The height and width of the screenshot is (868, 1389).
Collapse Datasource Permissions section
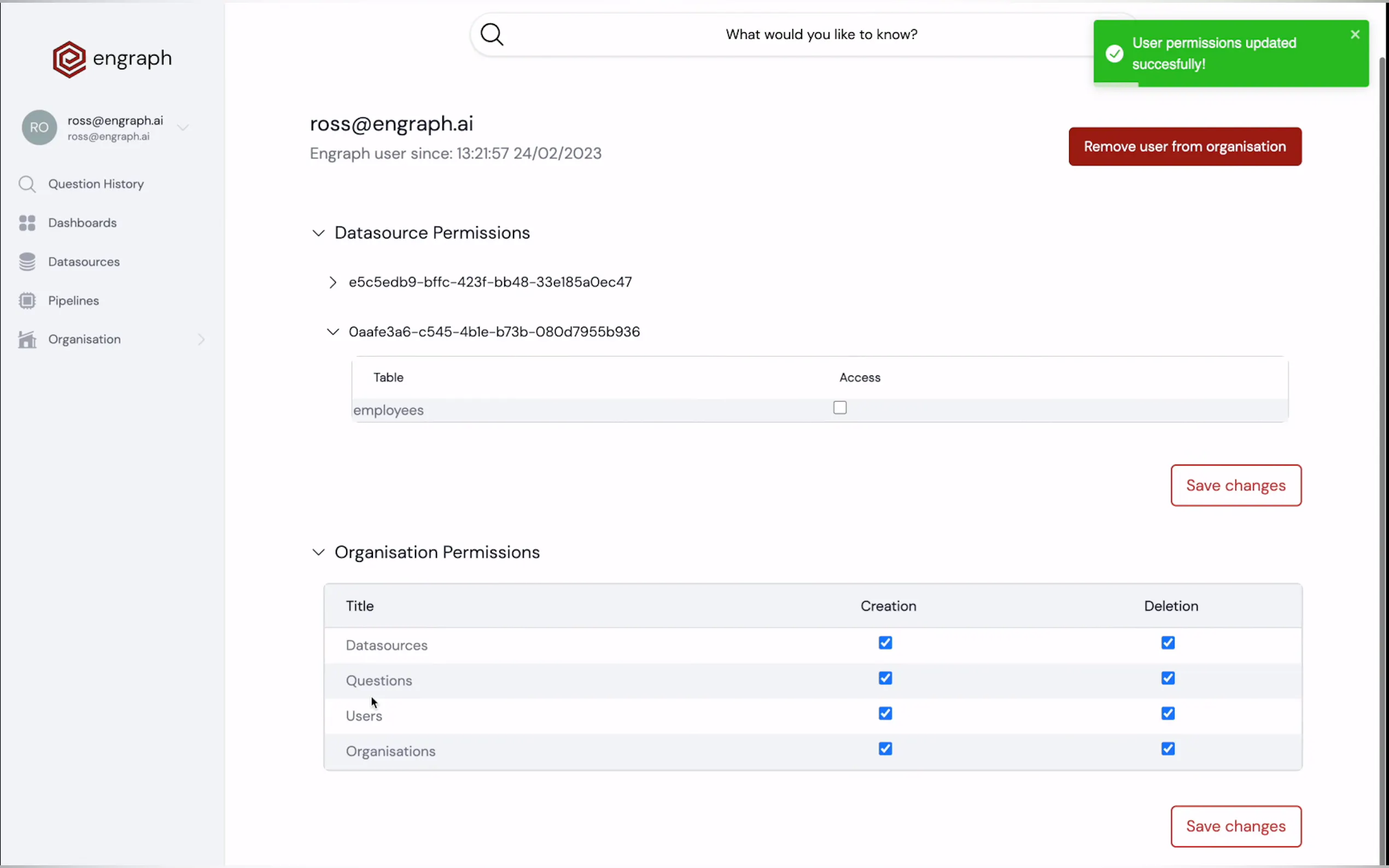318,233
